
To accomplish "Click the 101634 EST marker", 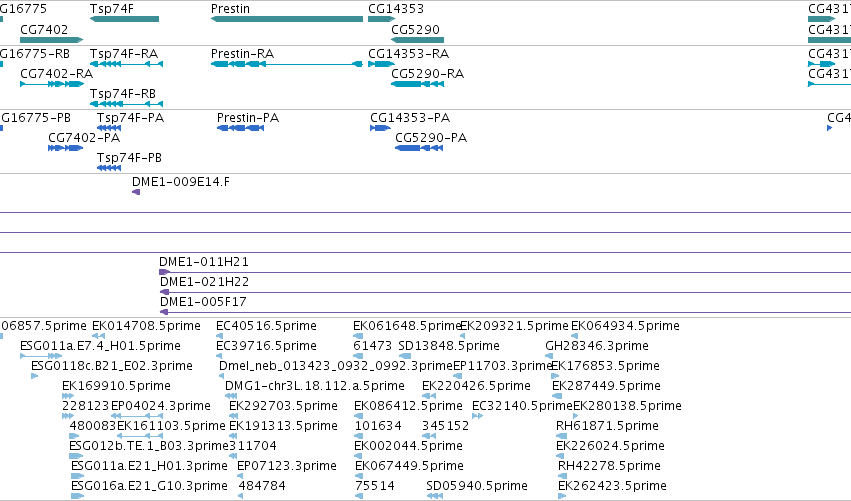I will click(x=360, y=436).
